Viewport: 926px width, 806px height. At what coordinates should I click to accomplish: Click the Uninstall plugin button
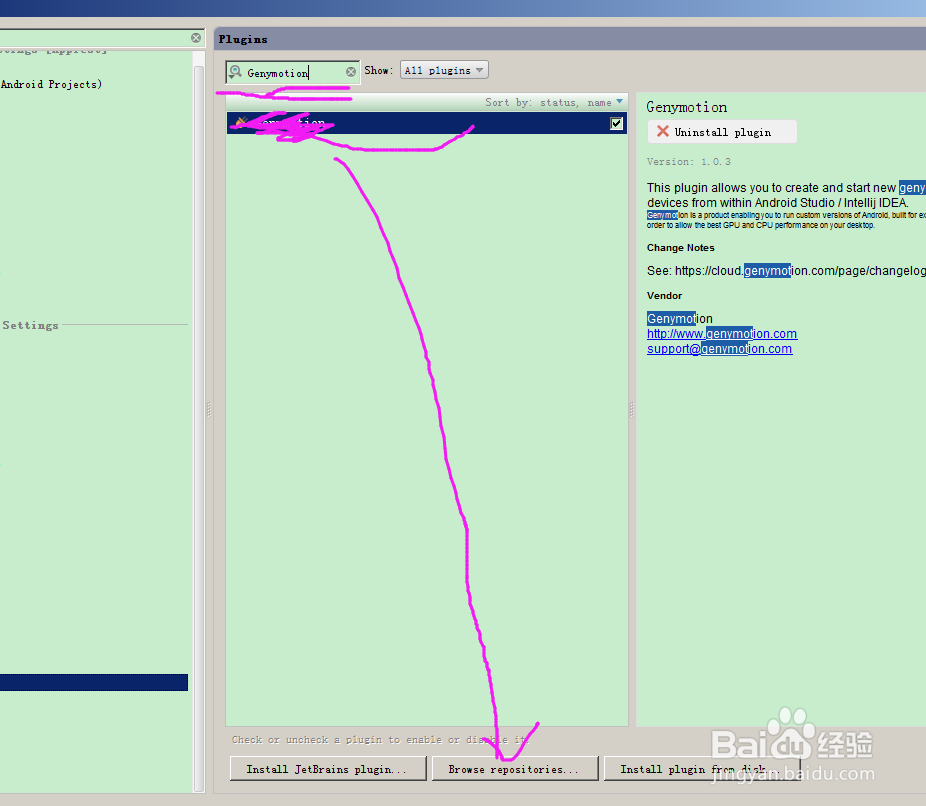pos(722,132)
